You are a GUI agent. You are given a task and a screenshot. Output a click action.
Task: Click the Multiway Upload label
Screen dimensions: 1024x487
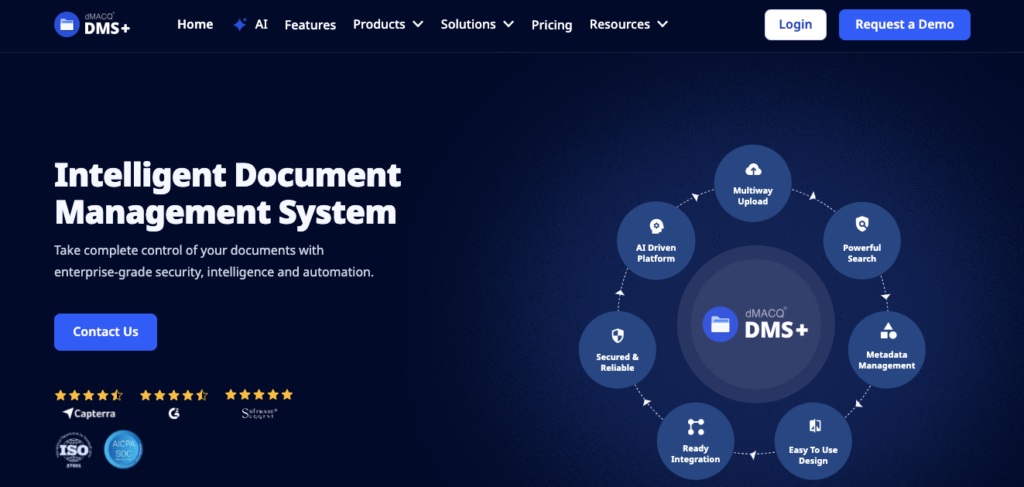[753, 196]
